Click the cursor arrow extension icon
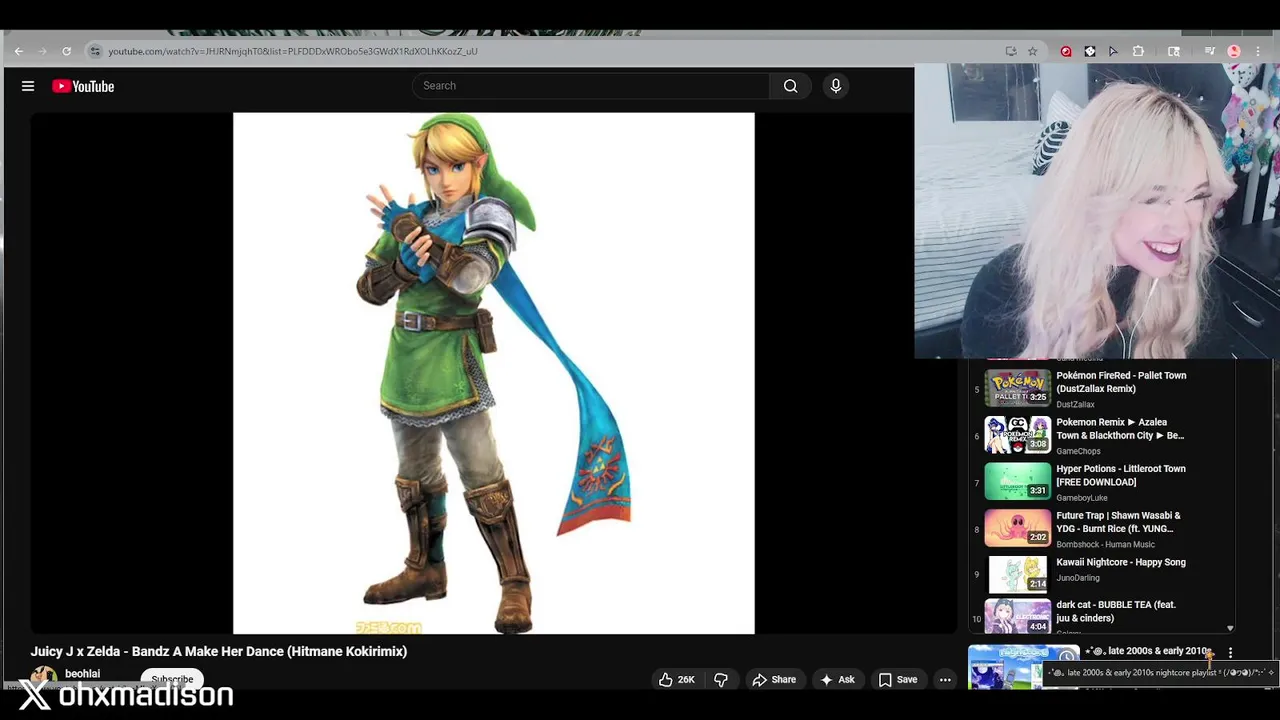 1113,51
